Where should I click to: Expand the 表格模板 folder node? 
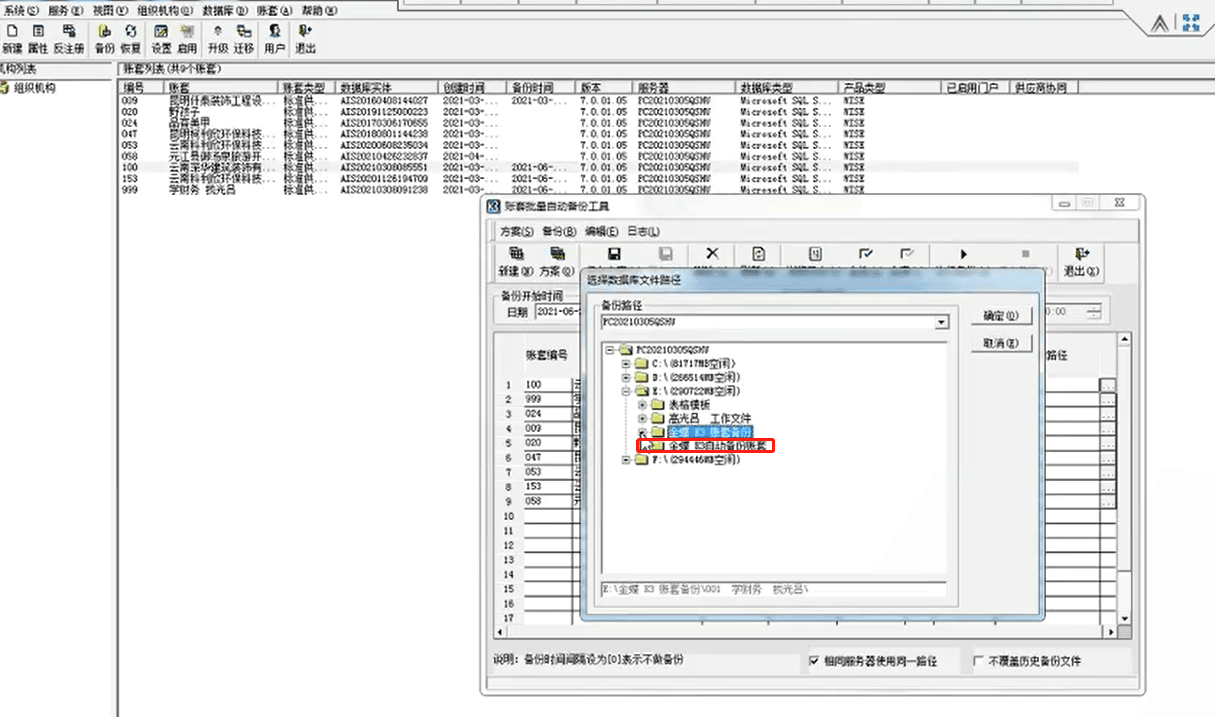[x=642, y=405]
